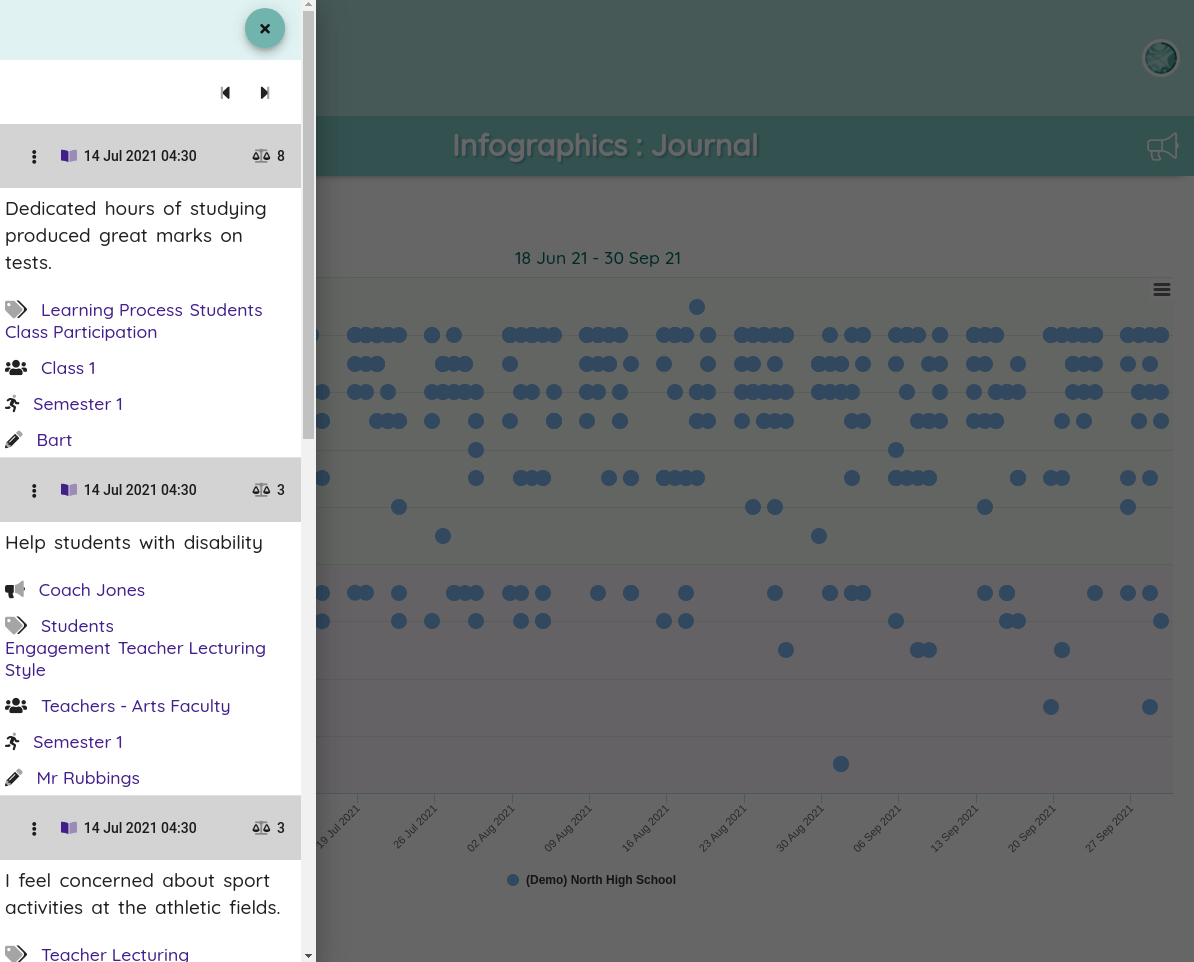This screenshot has width=1194, height=962.
Task: Go to previous journal entry
Action: coord(225,92)
